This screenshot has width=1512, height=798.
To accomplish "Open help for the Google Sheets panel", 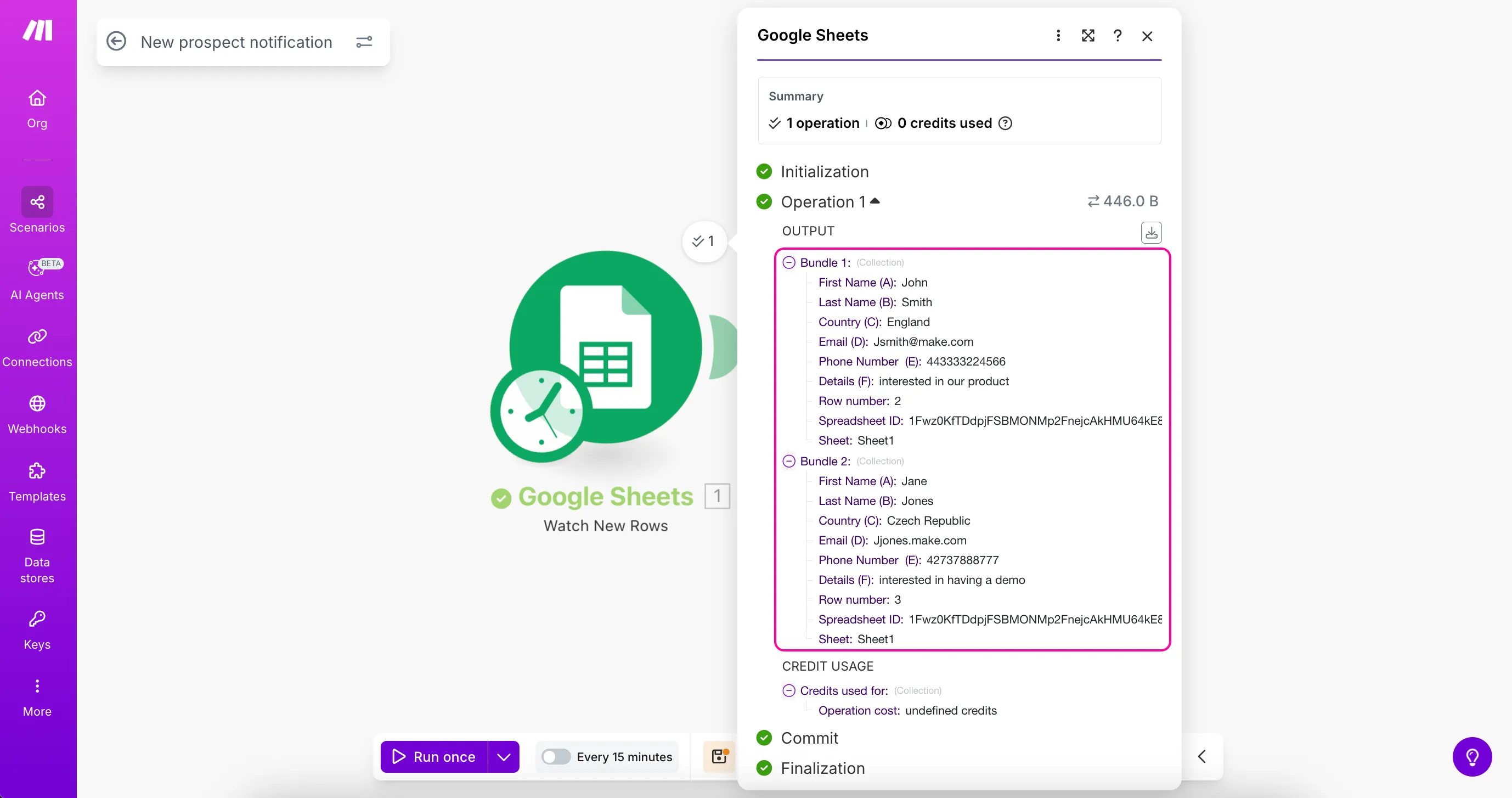I will click(x=1118, y=36).
